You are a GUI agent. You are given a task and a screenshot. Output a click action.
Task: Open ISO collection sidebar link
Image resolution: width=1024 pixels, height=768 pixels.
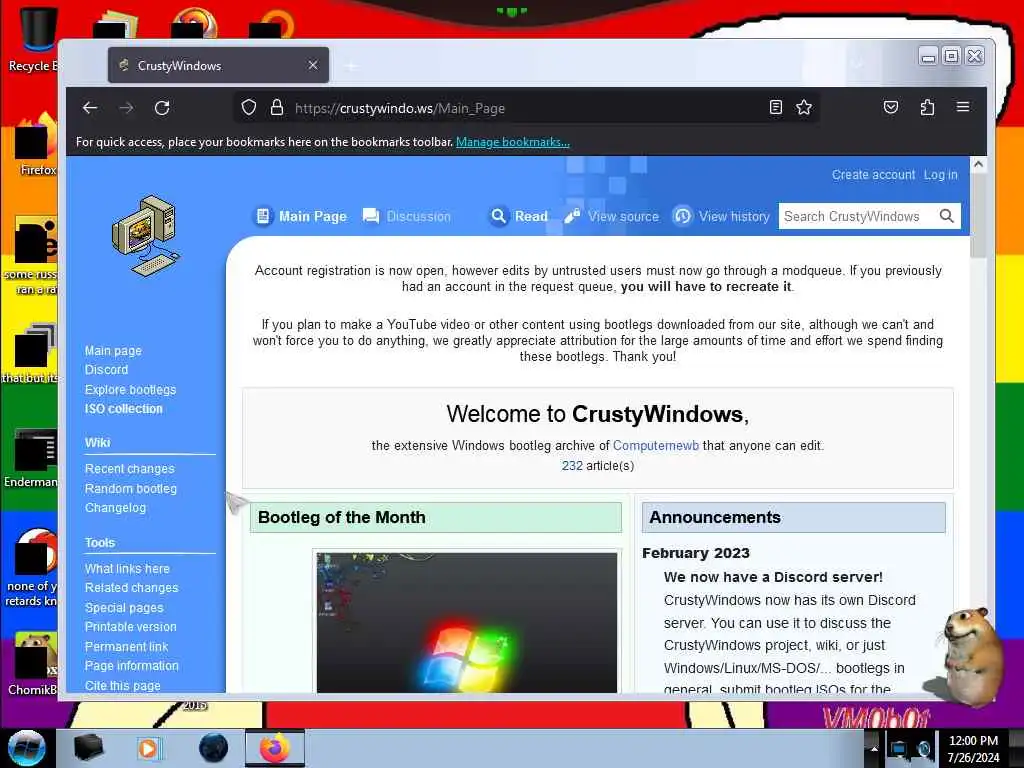(123, 409)
